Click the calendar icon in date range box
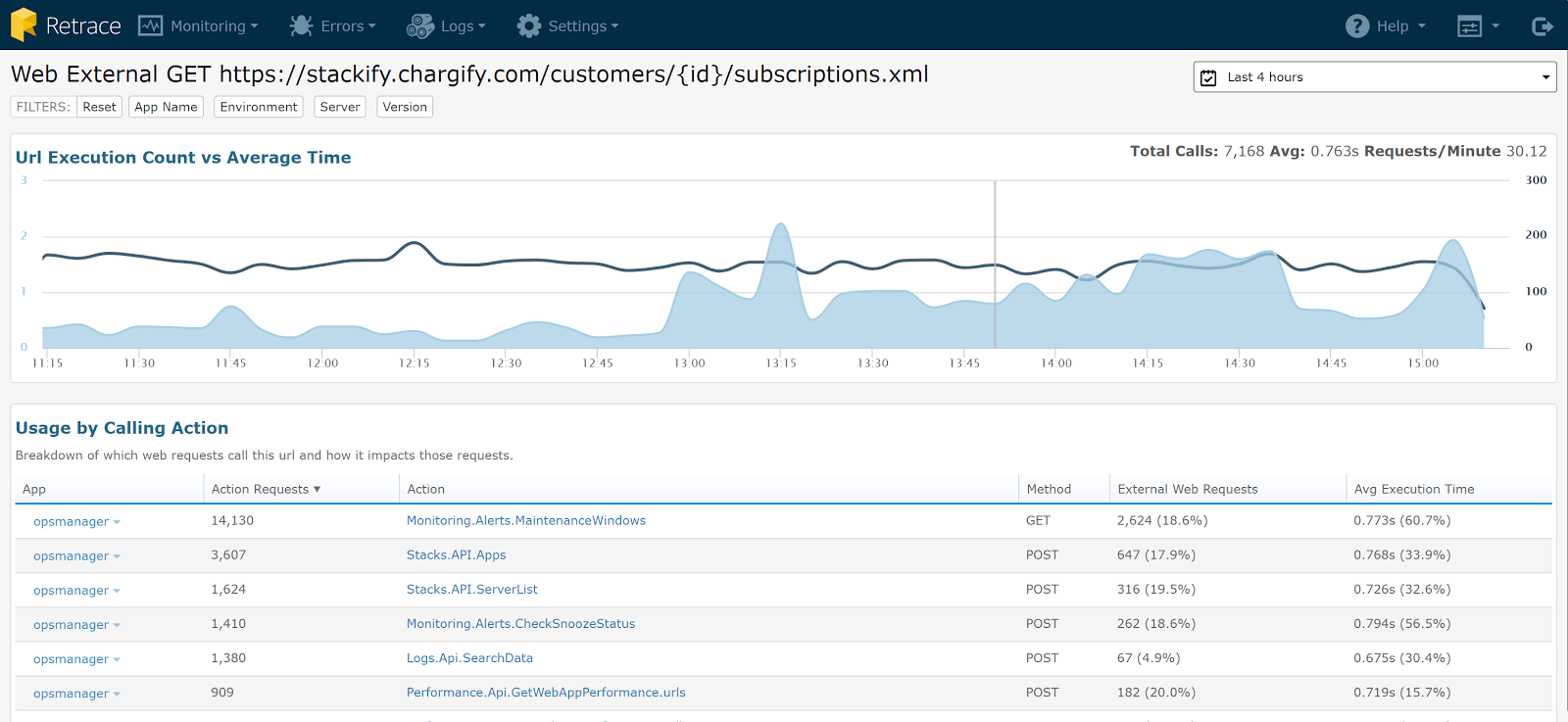The width and height of the screenshot is (1568, 722). click(1208, 77)
